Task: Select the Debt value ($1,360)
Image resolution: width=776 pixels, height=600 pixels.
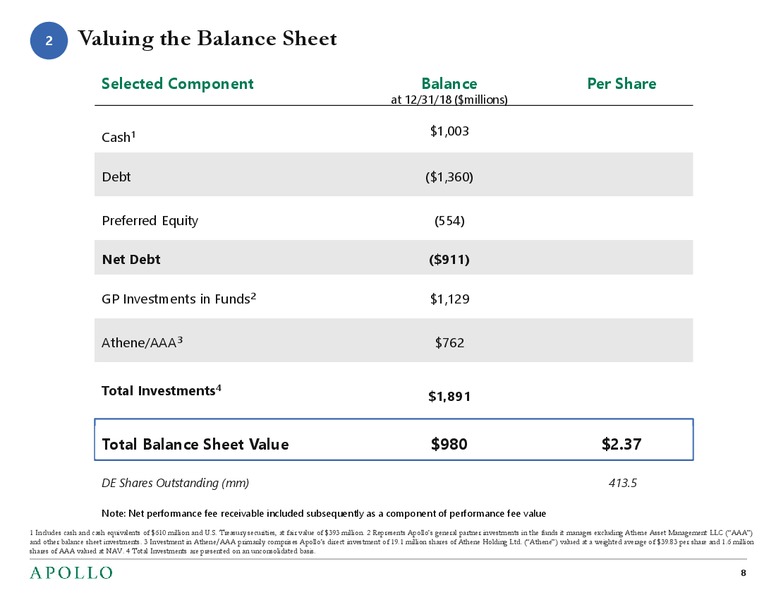Action: (449, 177)
